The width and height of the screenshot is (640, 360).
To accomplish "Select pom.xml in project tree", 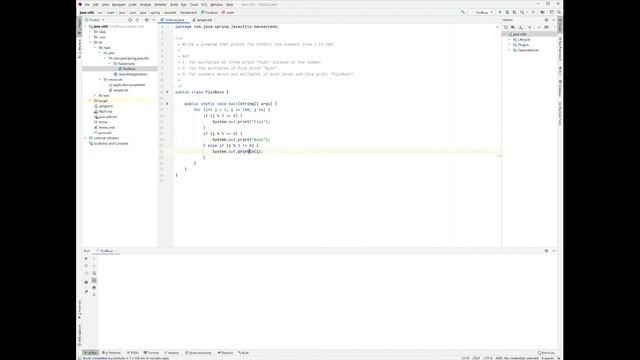I will 103,133.
